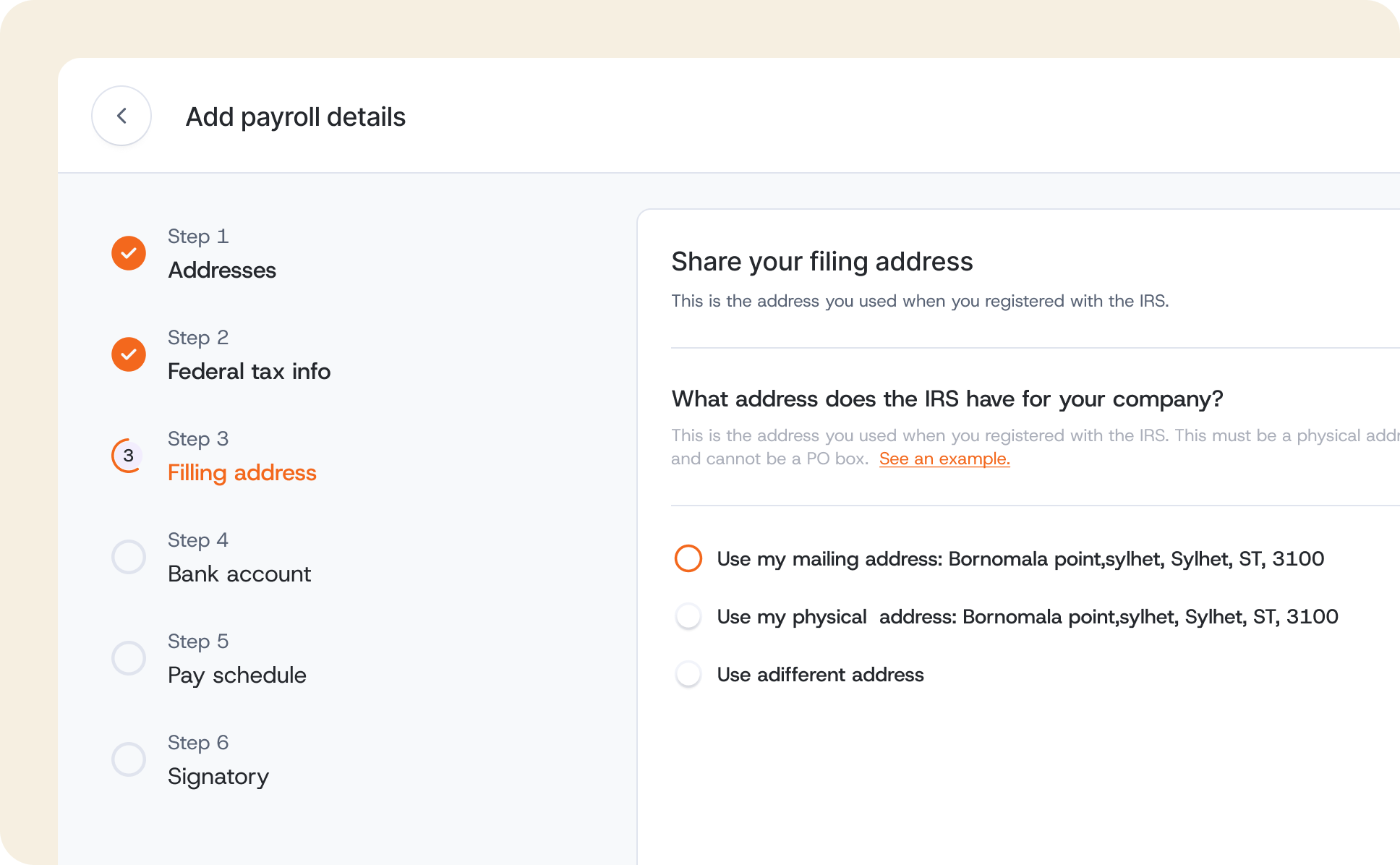The height and width of the screenshot is (865, 1400).
Task: Click the 'Share your filing address' heading
Action: tap(822, 261)
